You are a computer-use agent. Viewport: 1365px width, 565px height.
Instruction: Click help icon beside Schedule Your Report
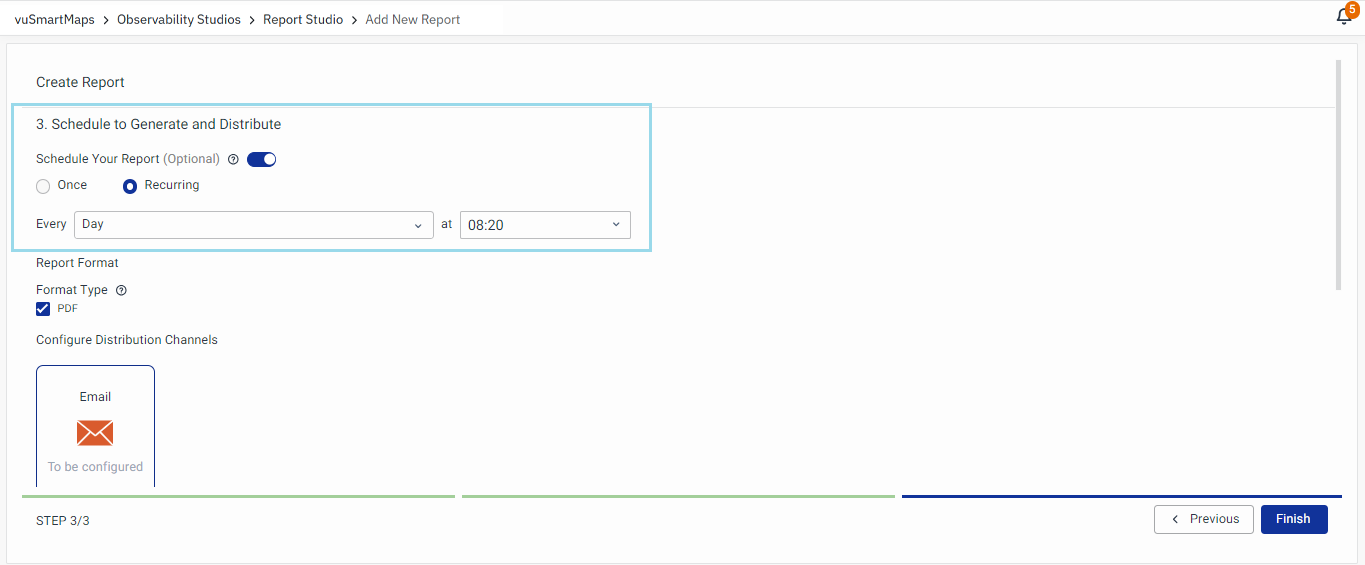(233, 159)
